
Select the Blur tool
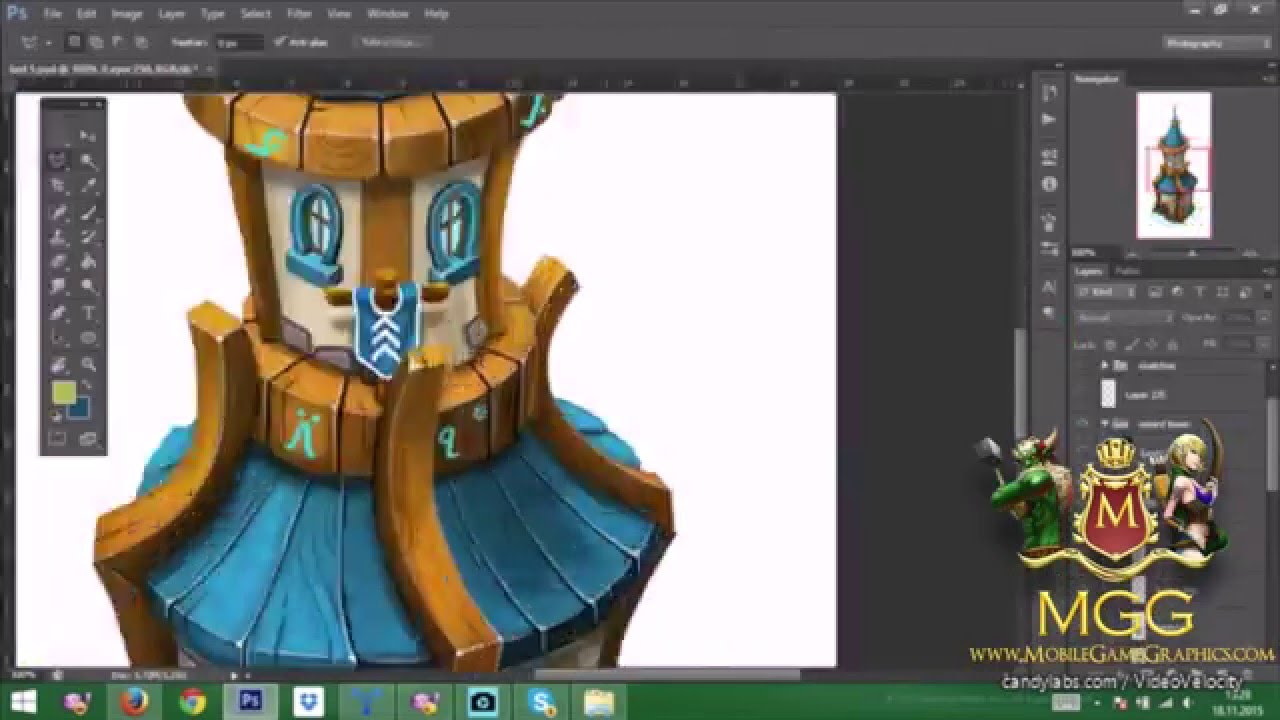coord(58,288)
